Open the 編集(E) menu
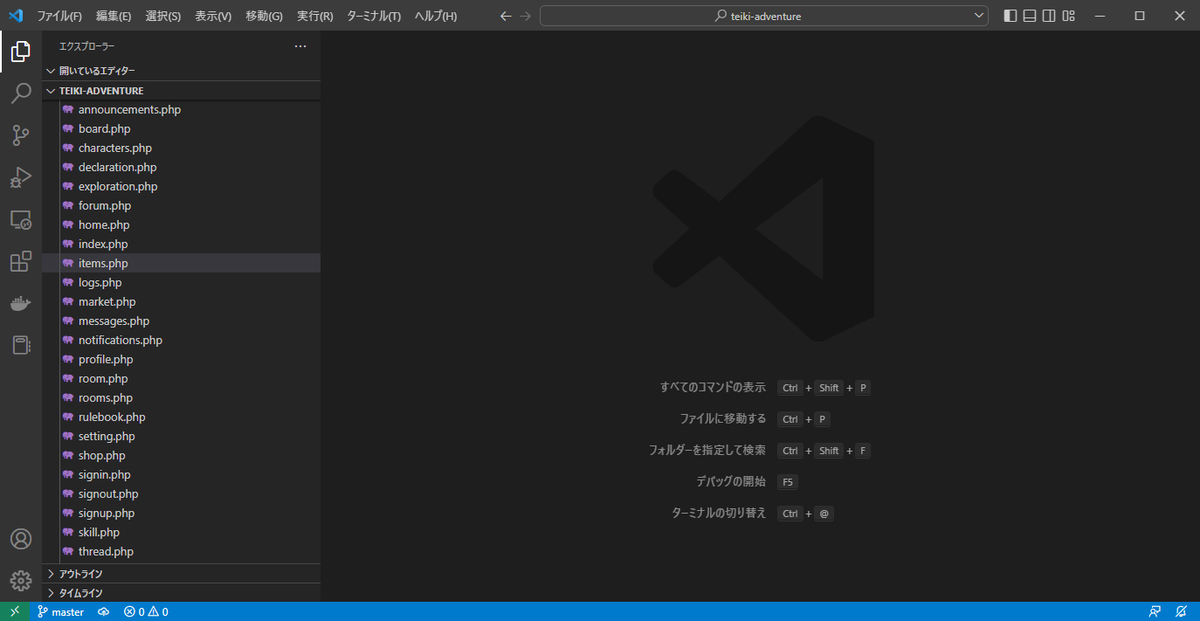1200x621 pixels. 113,16
